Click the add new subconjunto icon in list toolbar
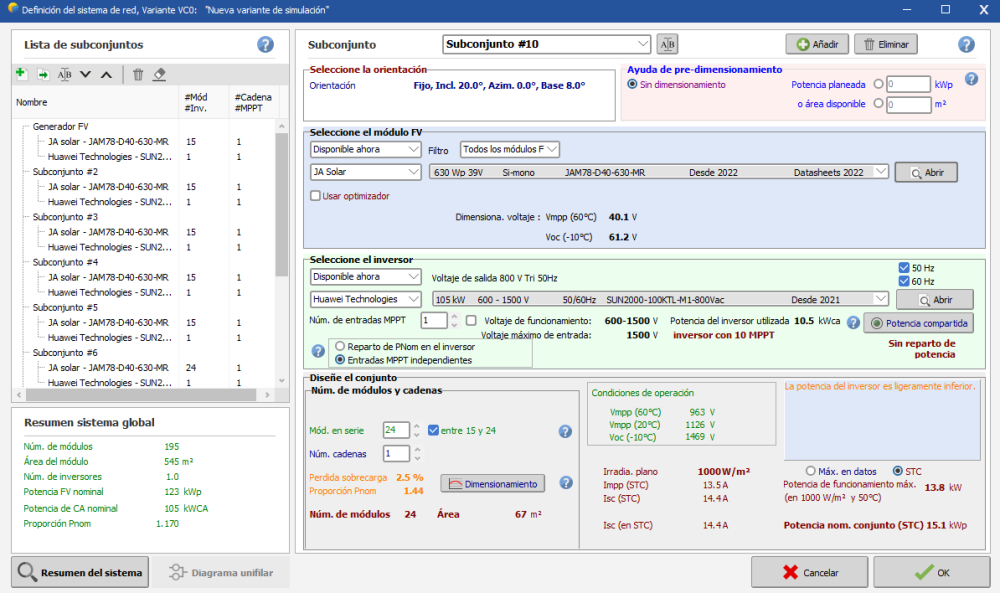The width and height of the screenshot is (1000, 593). [21, 74]
